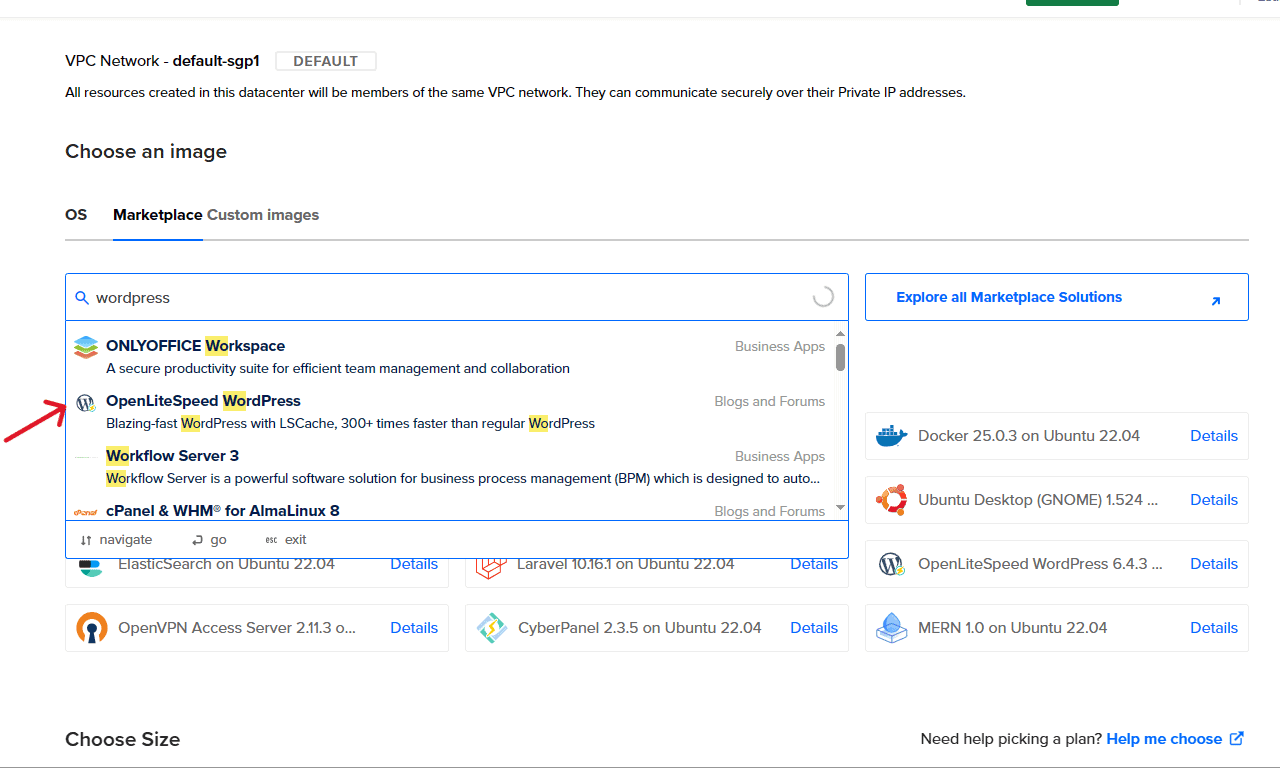Click the Business Apps label for ONLYOFFICE

click(x=780, y=346)
